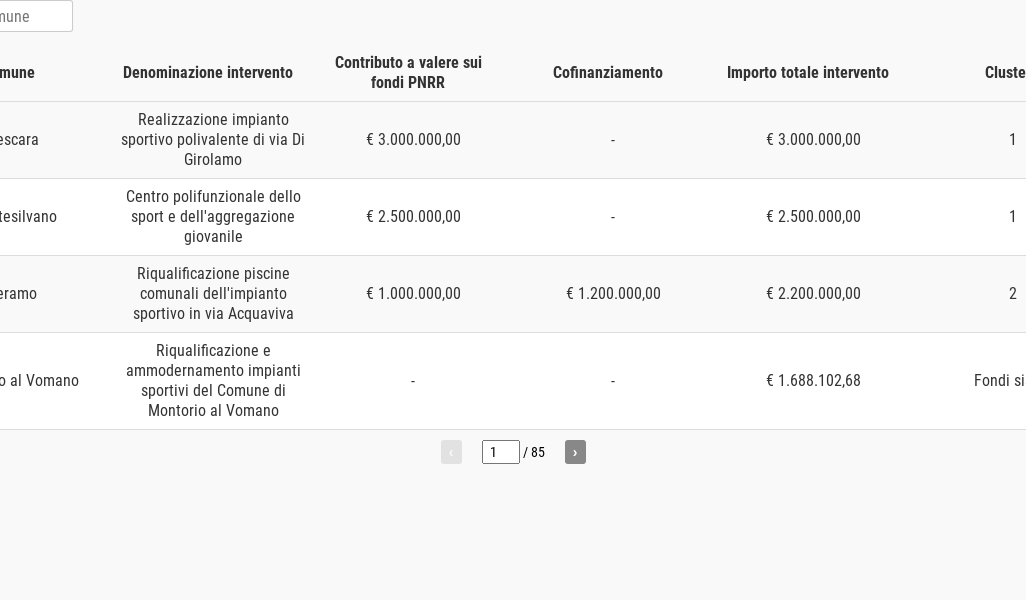Viewport: 1026px width, 600px height.
Task: Click the Cofinanziamento column header
Action: 608,73
